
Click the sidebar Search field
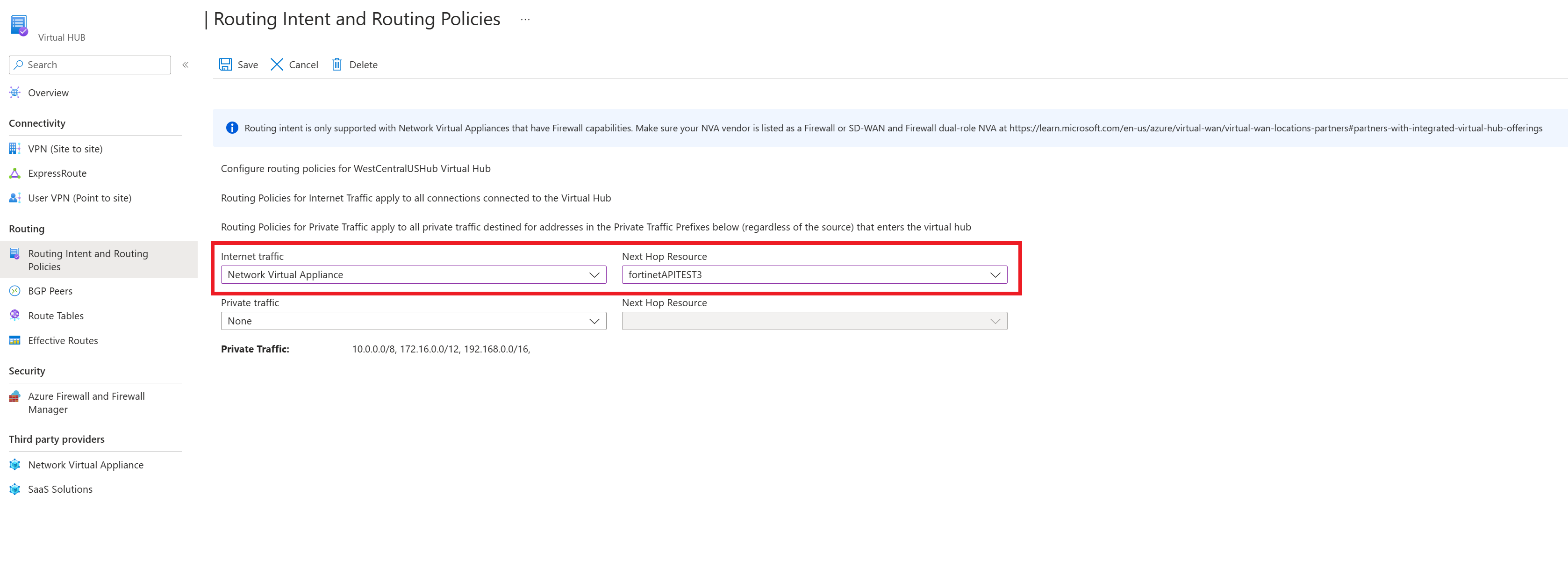click(x=97, y=65)
